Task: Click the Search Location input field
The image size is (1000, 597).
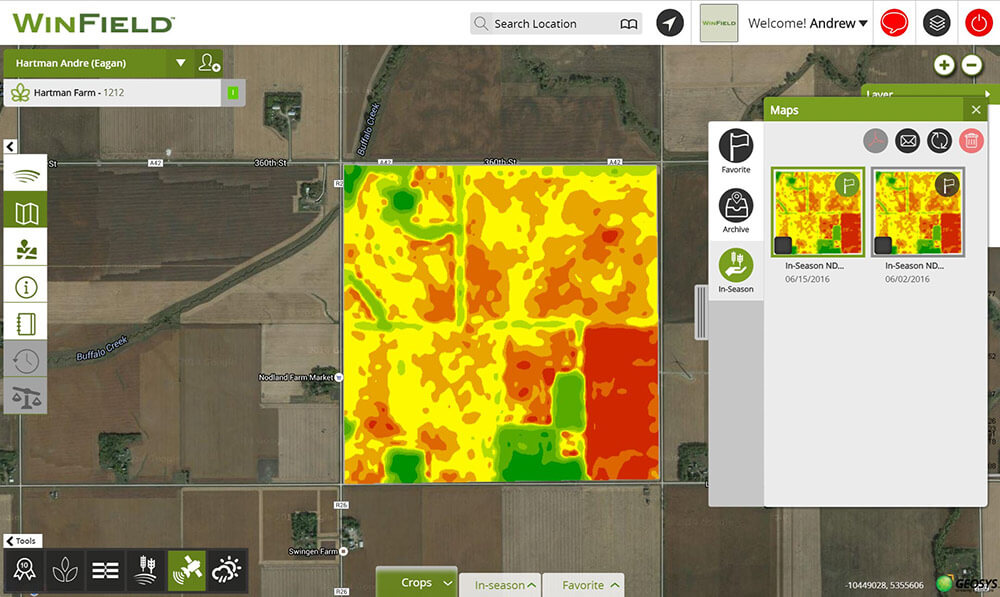Action: click(550, 23)
